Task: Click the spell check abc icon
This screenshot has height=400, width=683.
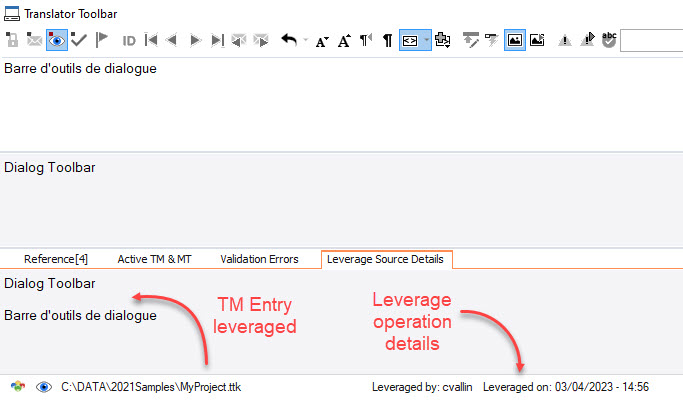Action: coord(608,40)
